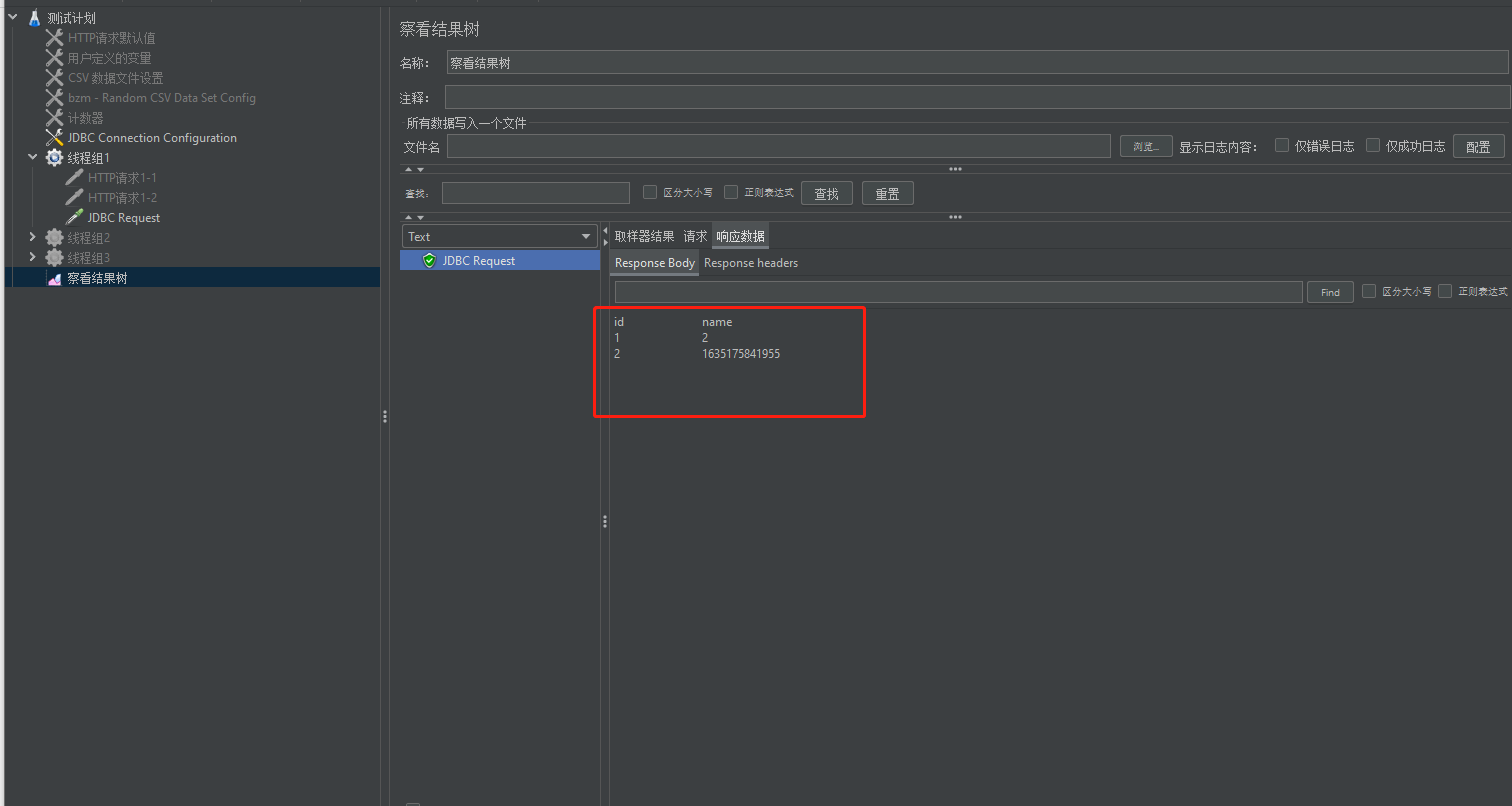Click the ellipsis handle below the search row
This screenshot has height=806, width=1512.
pos(955,217)
